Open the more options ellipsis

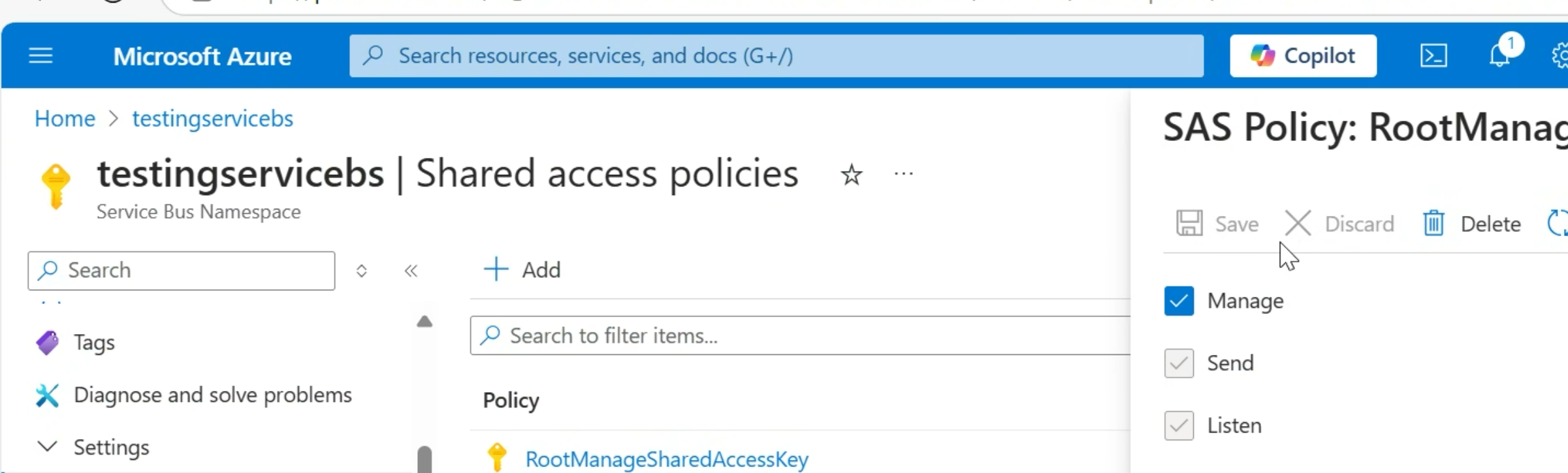click(904, 174)
